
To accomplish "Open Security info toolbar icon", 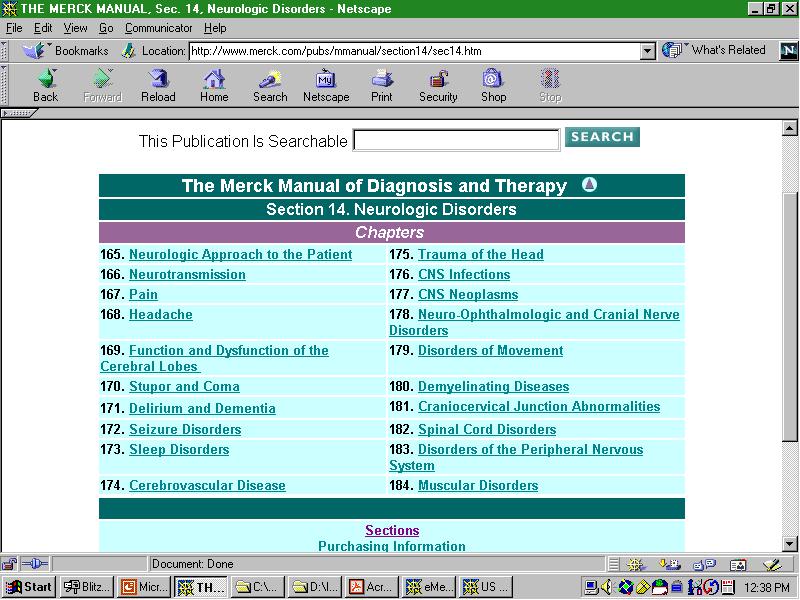I will point(438,79).
